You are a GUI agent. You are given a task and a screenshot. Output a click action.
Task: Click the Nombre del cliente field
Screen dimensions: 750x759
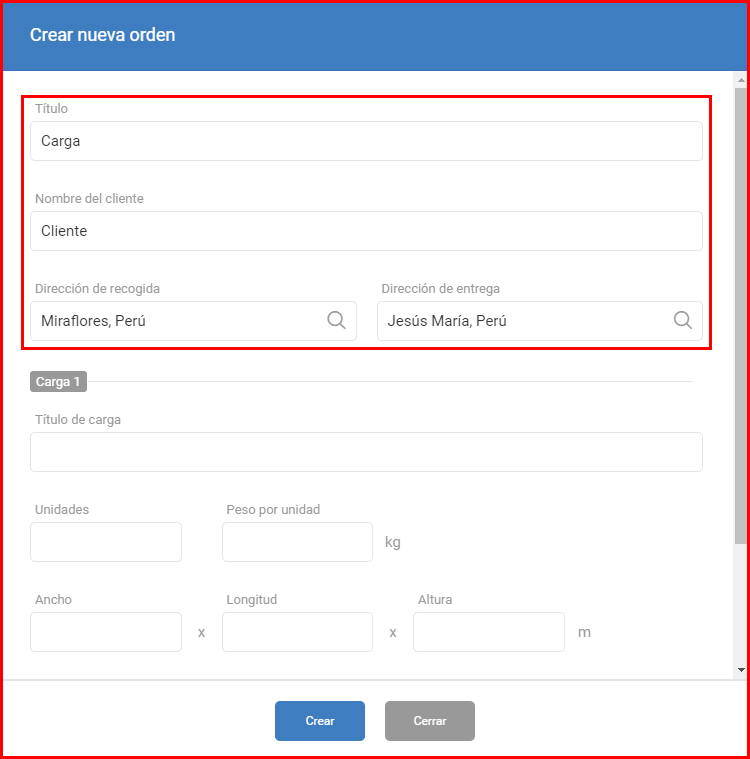(x=366, y=231)
